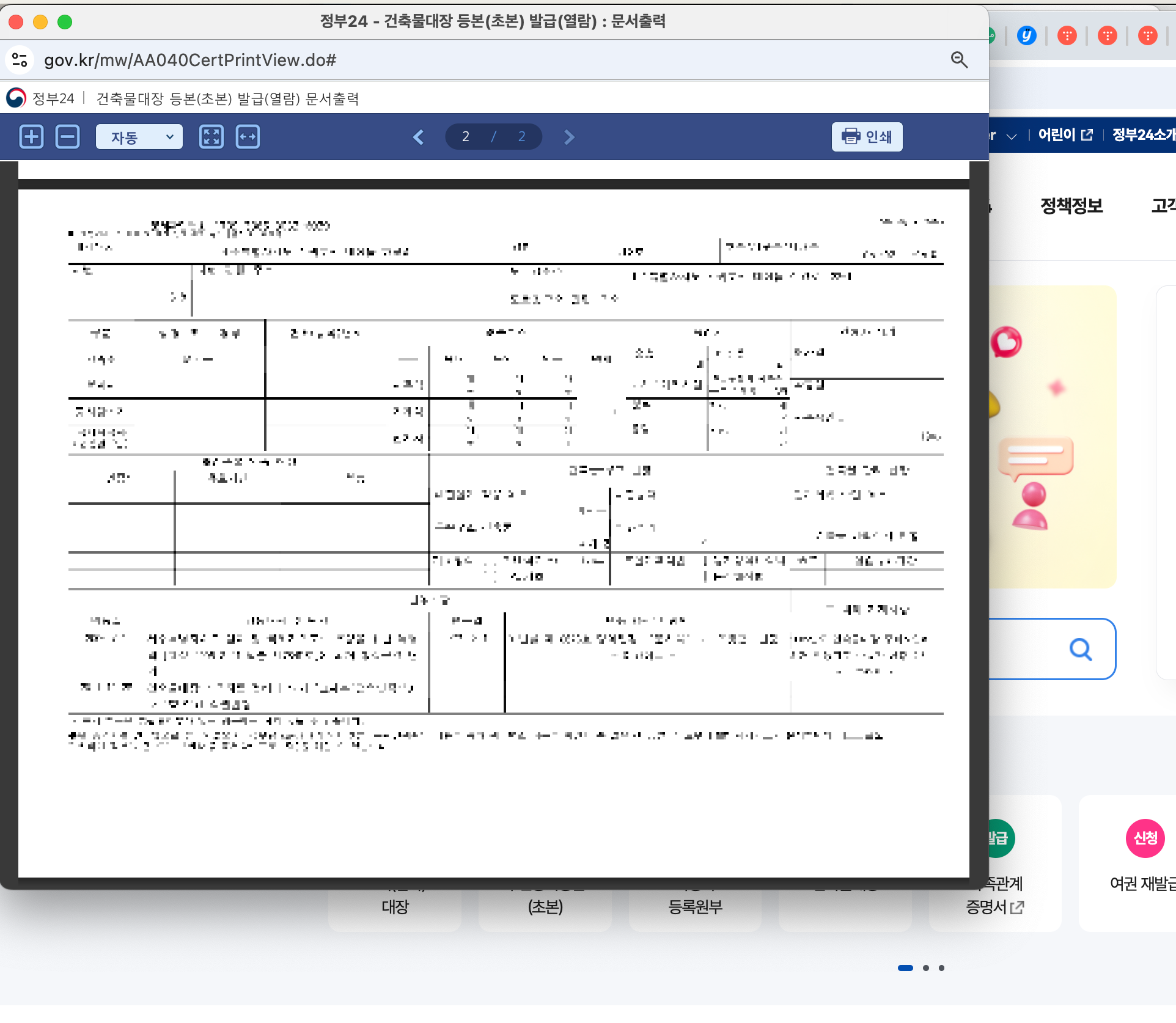The width and height of the screenshot is (1176, 1023).
Task: Go to next page arrow
Action: pos(569,137)
